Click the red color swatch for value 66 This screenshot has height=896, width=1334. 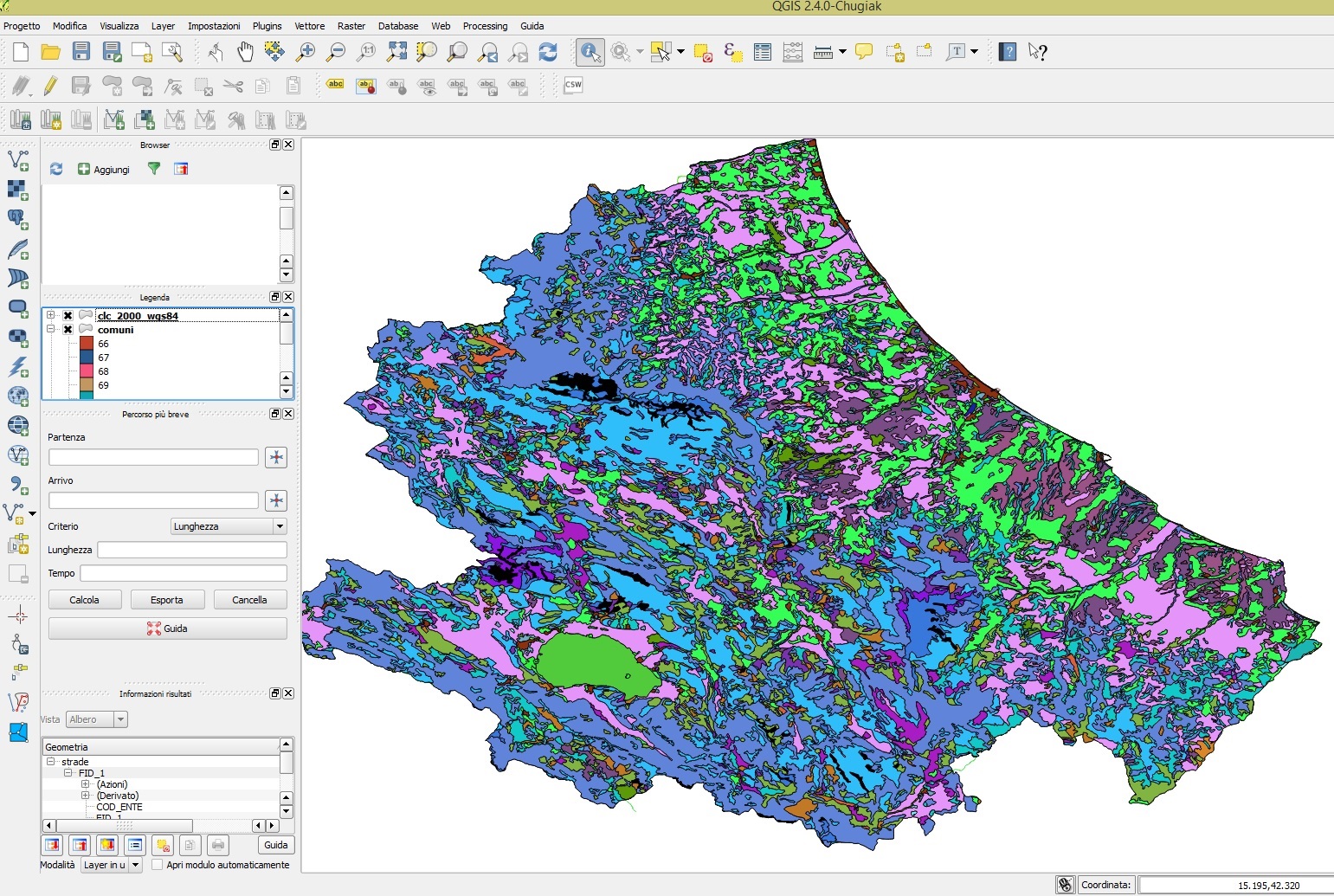click(x=87, y=343)
